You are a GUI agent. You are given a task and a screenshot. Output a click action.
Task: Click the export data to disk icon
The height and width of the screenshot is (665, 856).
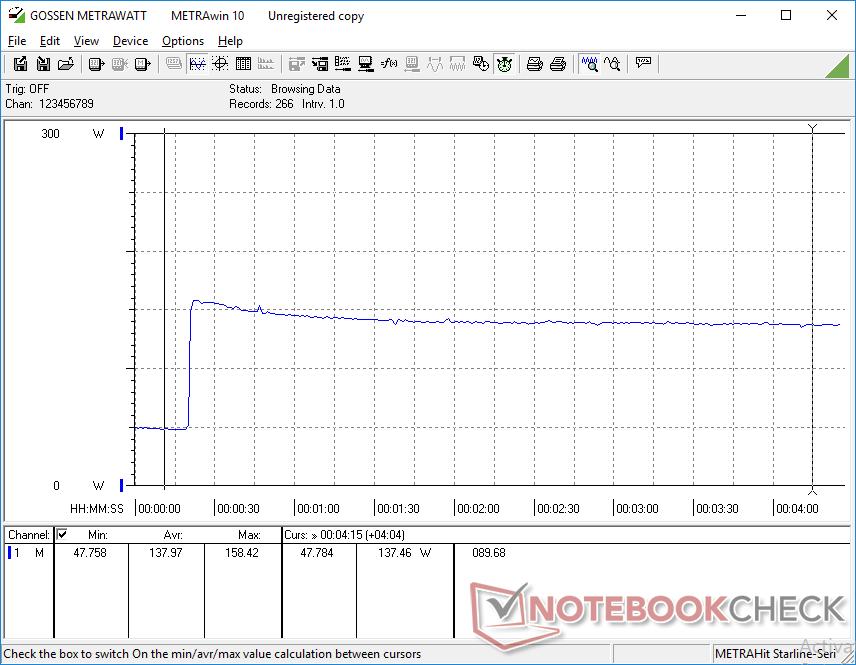(x=20, y=64)
